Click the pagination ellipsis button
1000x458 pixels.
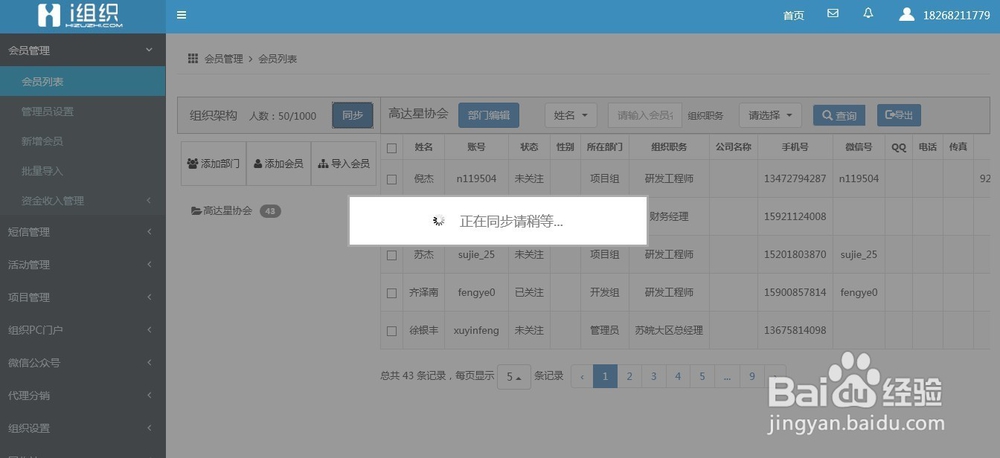click(727, 376)
